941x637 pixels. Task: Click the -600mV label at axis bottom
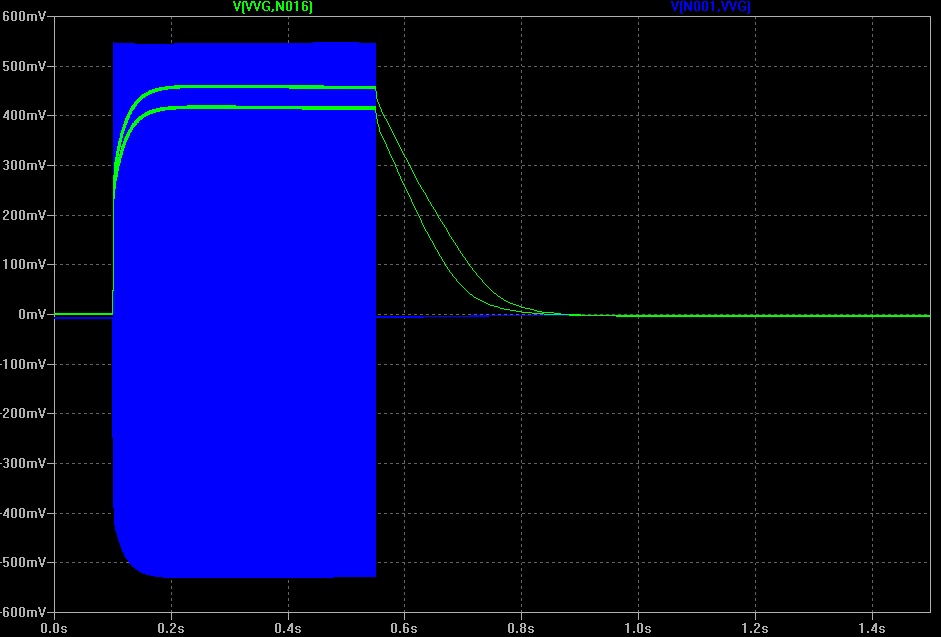click(24, 611)
